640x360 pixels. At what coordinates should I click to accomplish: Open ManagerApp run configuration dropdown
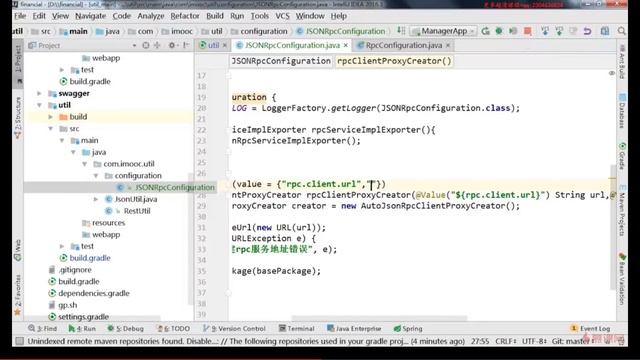444,31
